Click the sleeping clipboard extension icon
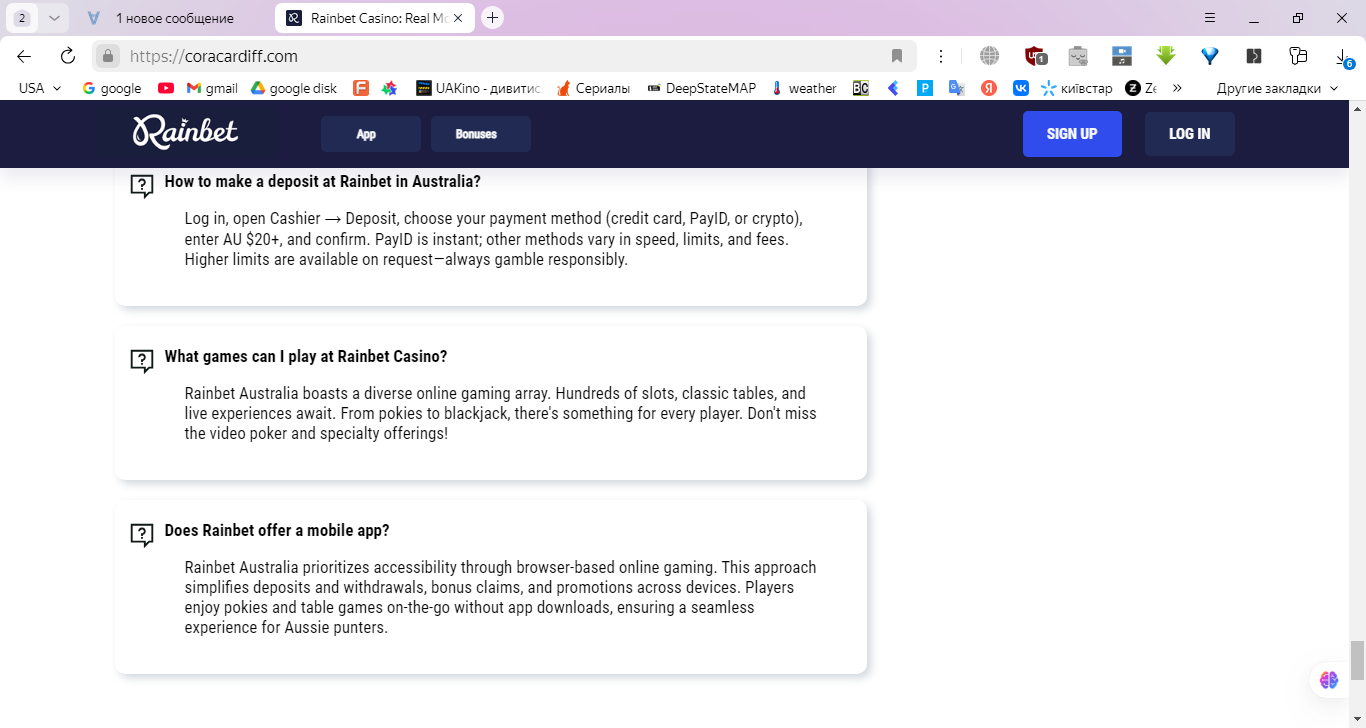1366x728 pixels. 1078,56
